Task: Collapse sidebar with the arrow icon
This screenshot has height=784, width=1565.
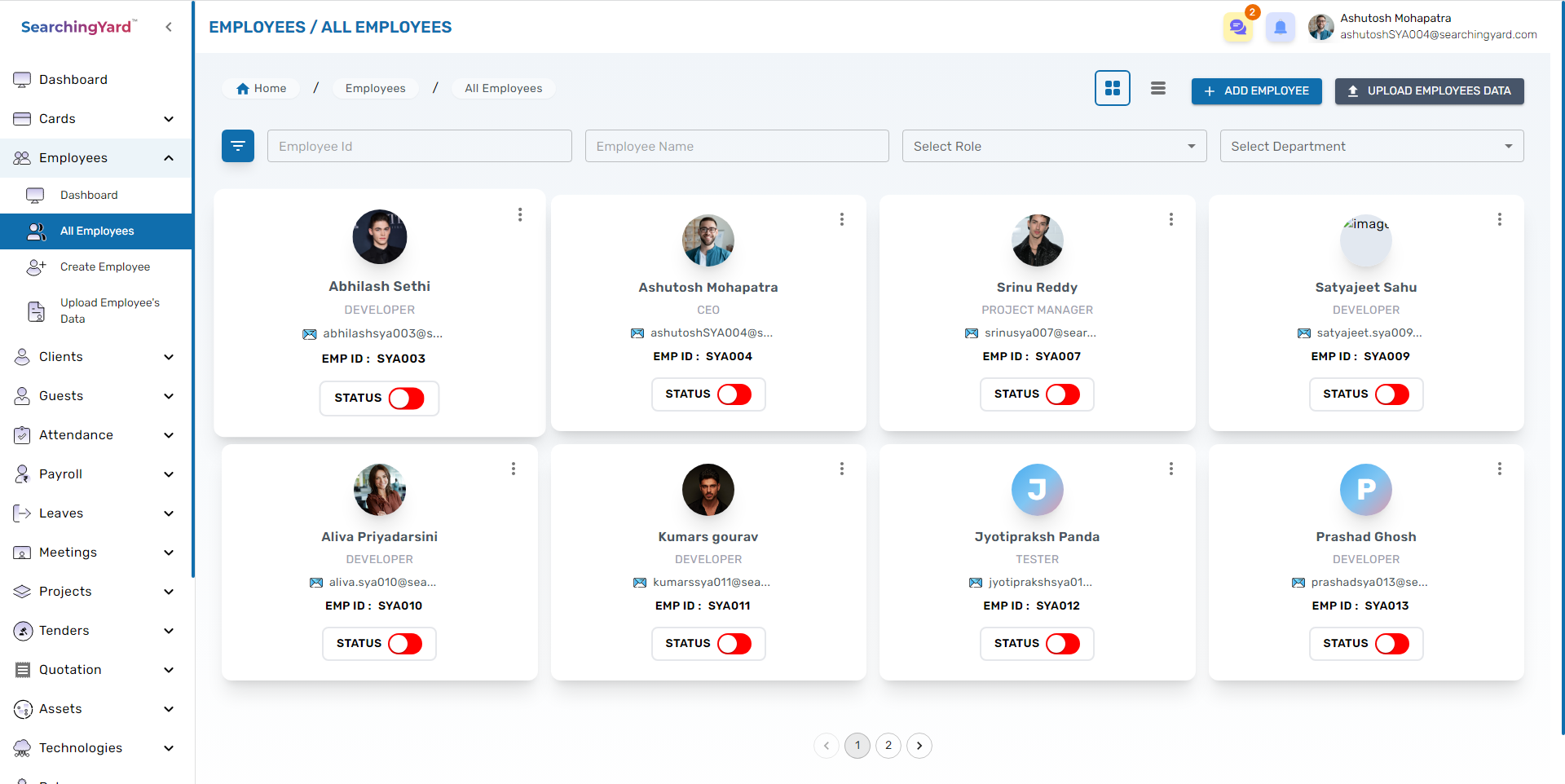Action: 169,27
